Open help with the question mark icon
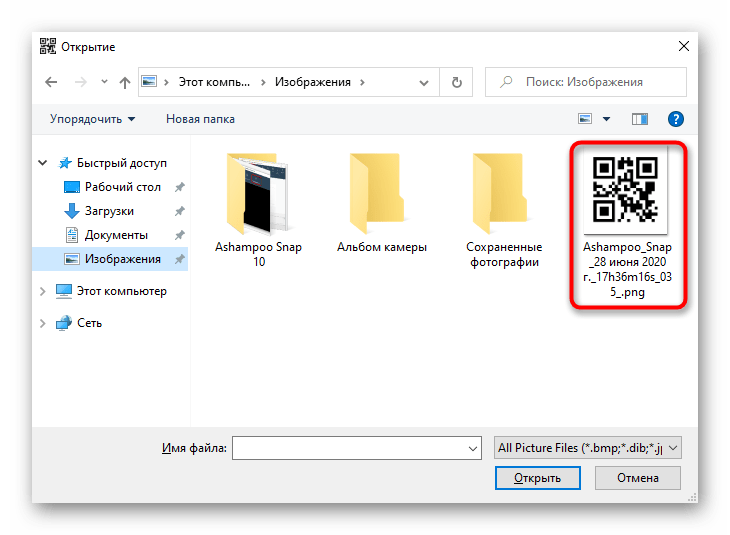This screenshot has height=535, width=730. pos(676,119)
